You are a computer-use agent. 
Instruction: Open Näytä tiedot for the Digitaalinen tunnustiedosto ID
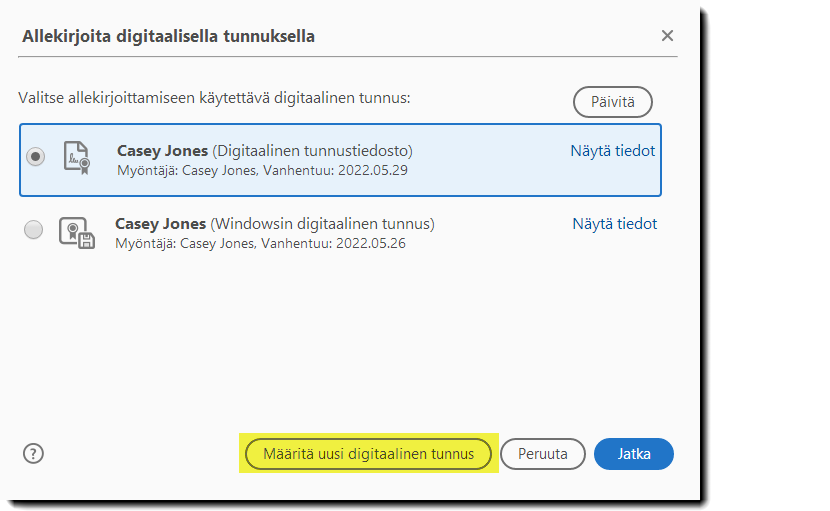(x=613, y=151)
